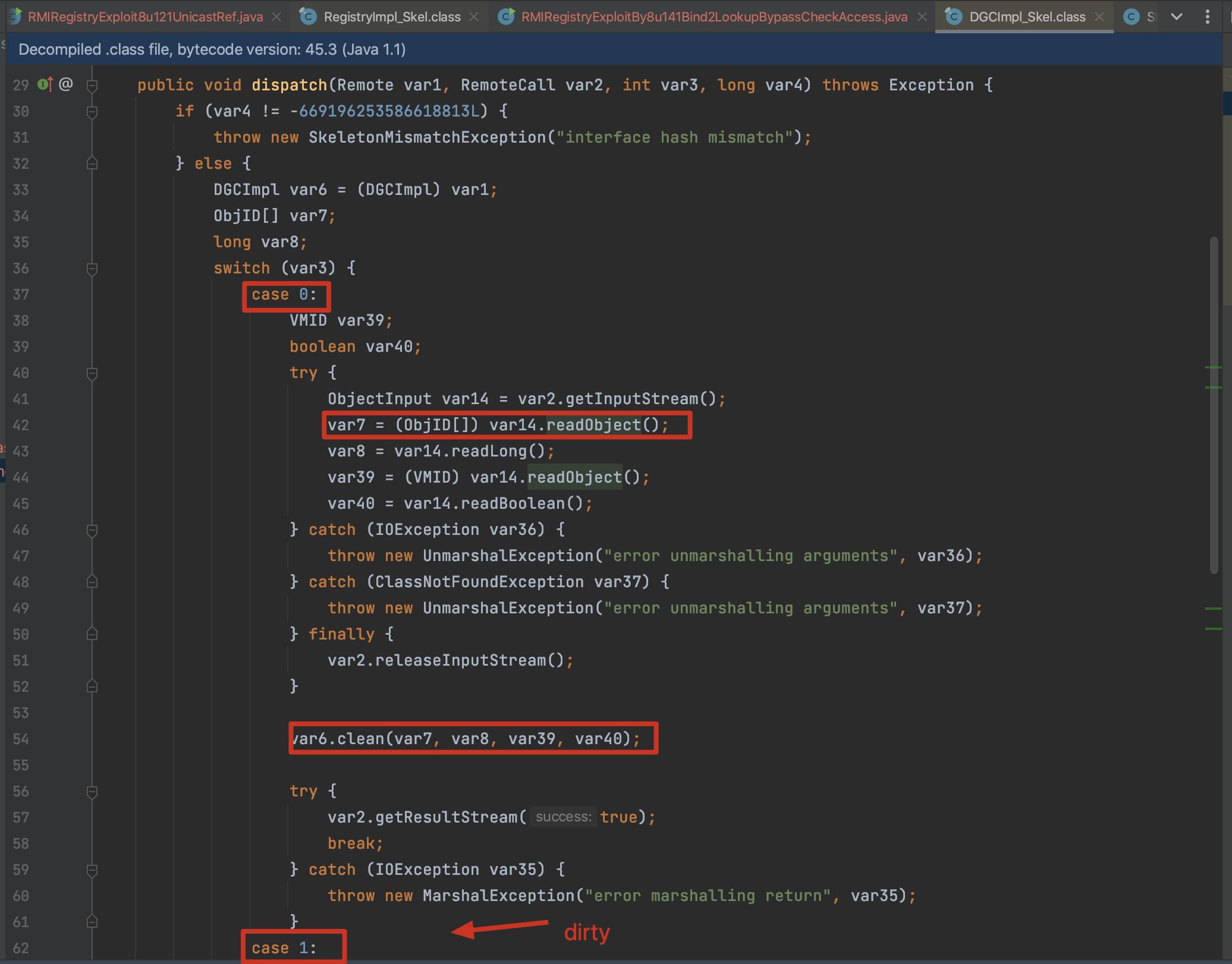Click the hash constant -669196253586618813L
Screen dimensions: 1232x964
coord(384,111)
